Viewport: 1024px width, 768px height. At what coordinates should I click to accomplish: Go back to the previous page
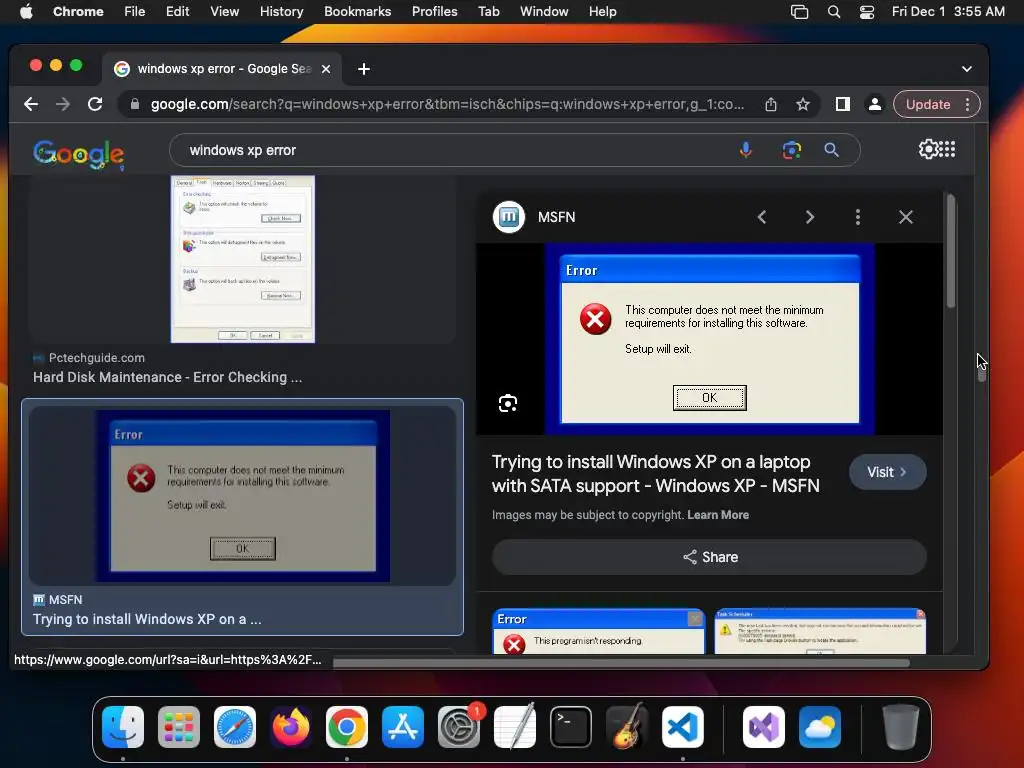(x=31, y=104)
